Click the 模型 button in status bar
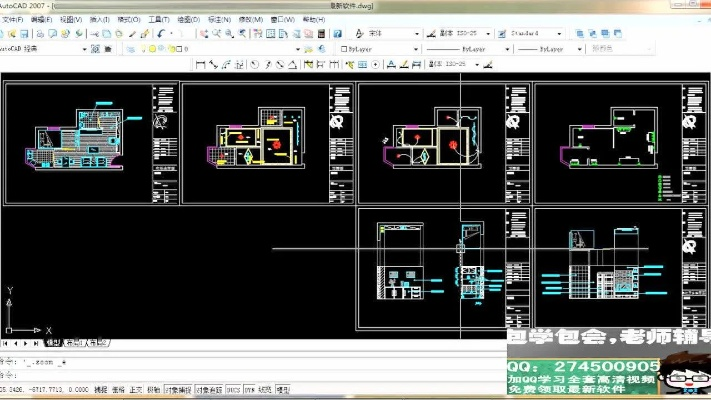This screenshot has width=711, height=400. (282, 390)
